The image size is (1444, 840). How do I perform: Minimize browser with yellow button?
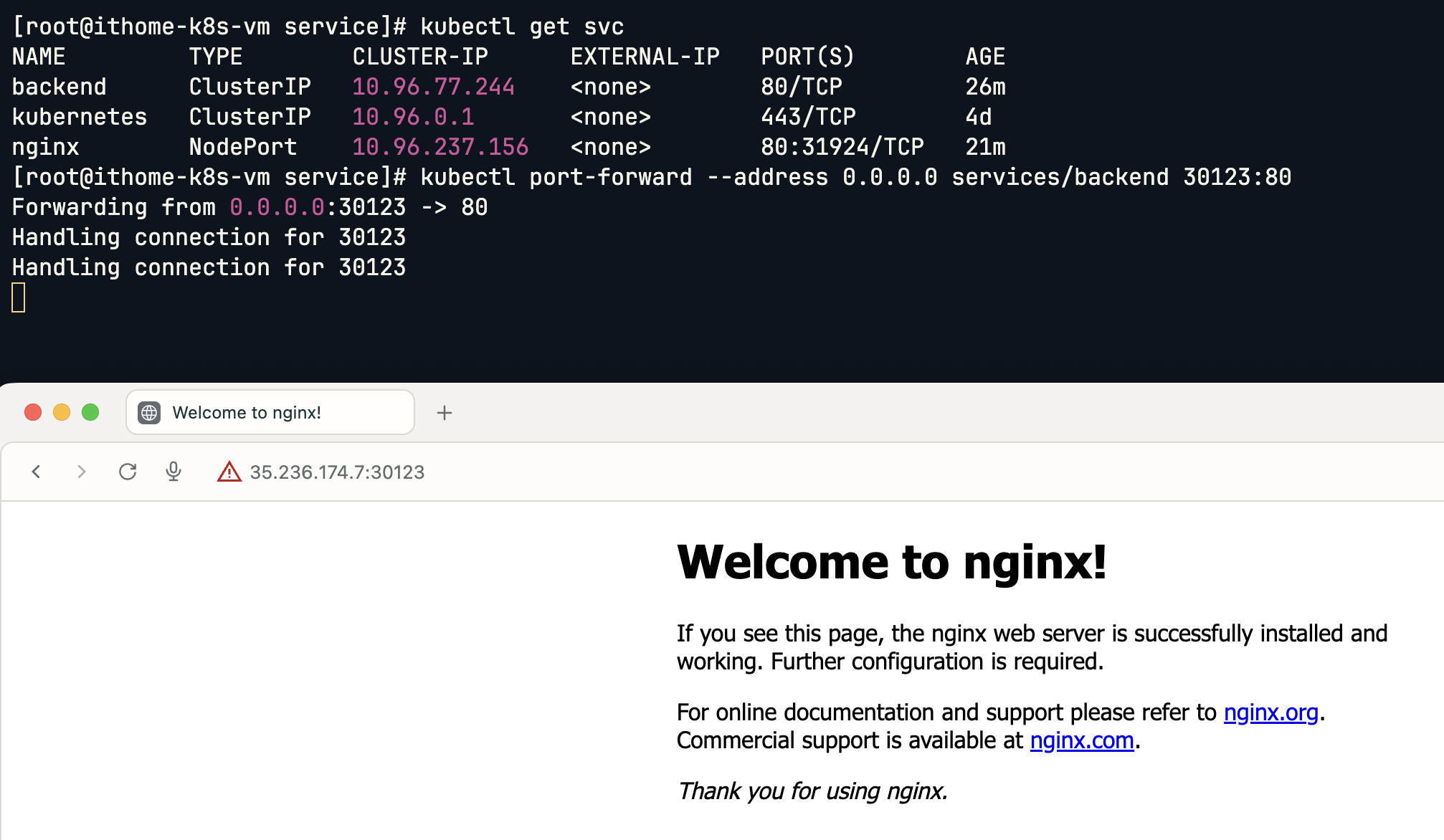coord(62,412)
